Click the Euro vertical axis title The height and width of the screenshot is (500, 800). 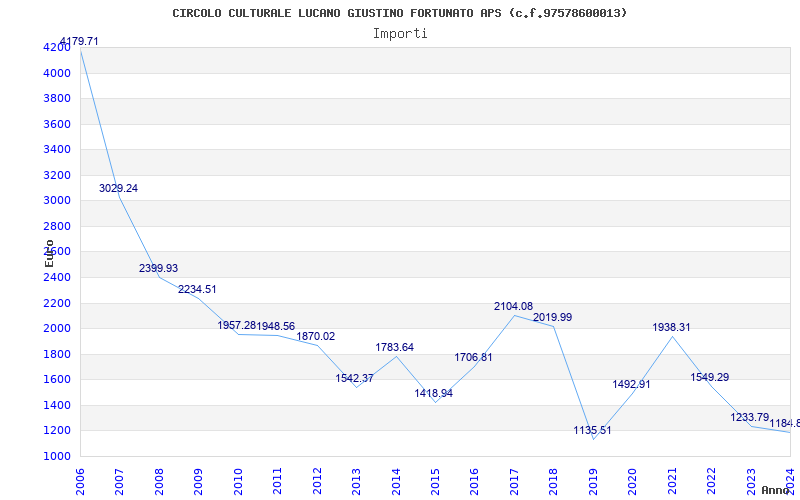[49, 253]
